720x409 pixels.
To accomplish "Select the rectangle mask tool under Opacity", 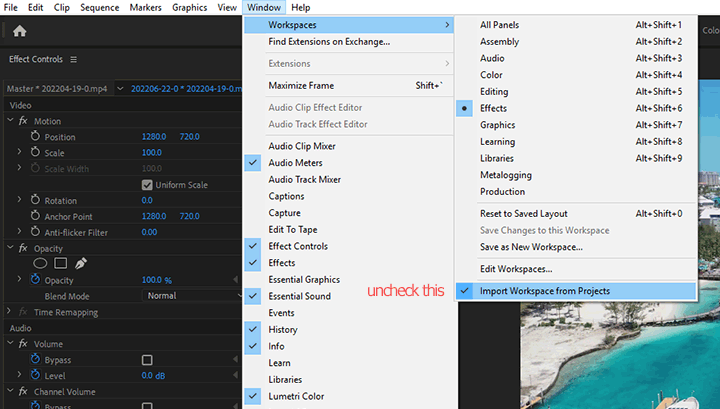I will coord(60,263).
